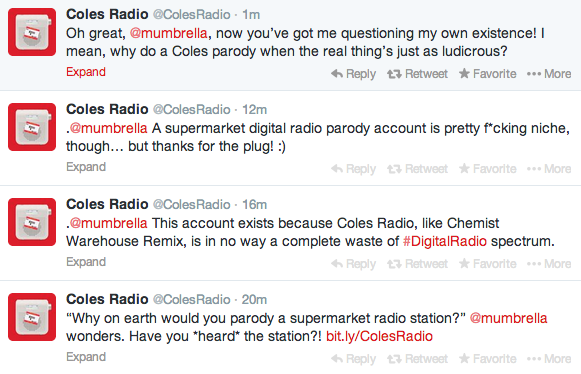Expand the 1m-old tweet in red
Screen dimensions: 581x374
(x=86, y=72)
